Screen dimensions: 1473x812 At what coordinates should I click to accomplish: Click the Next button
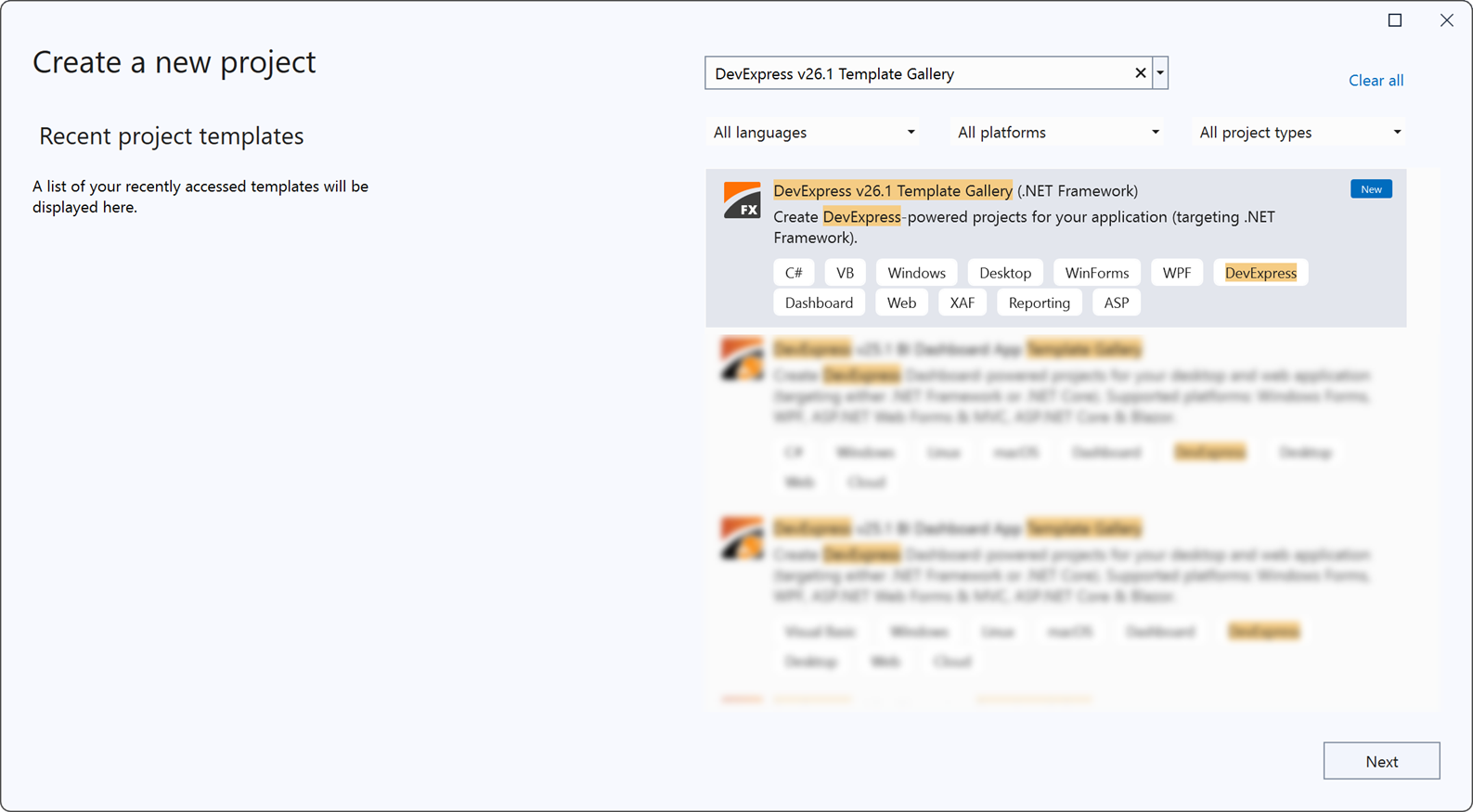coord(1381,761)
